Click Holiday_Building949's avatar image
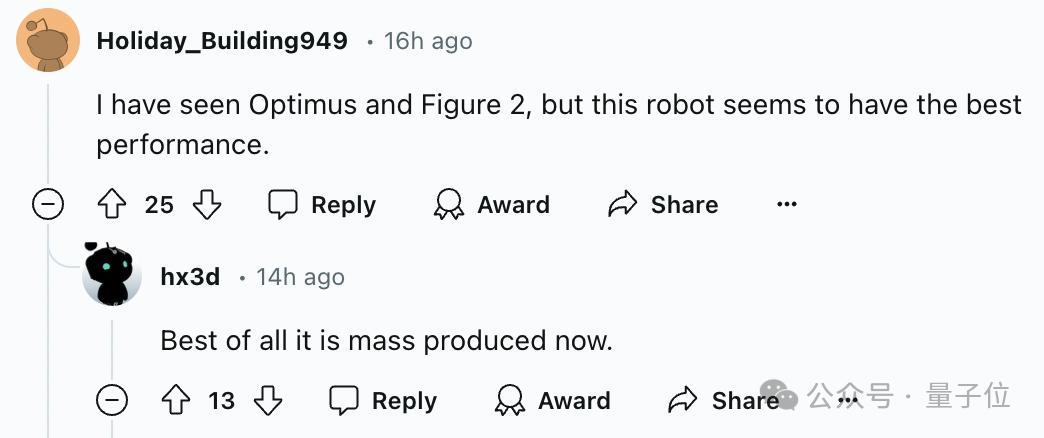The height and width of the screenshot is (438, 1044). (48, 41)
